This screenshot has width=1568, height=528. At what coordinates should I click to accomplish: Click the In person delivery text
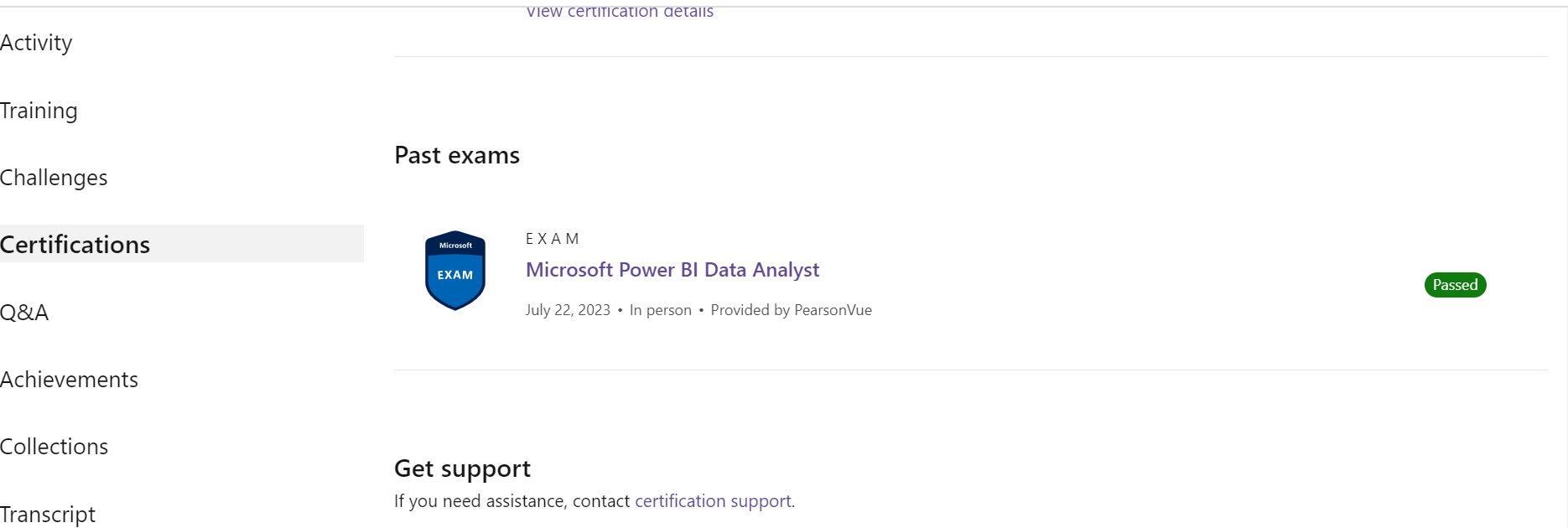661,310
